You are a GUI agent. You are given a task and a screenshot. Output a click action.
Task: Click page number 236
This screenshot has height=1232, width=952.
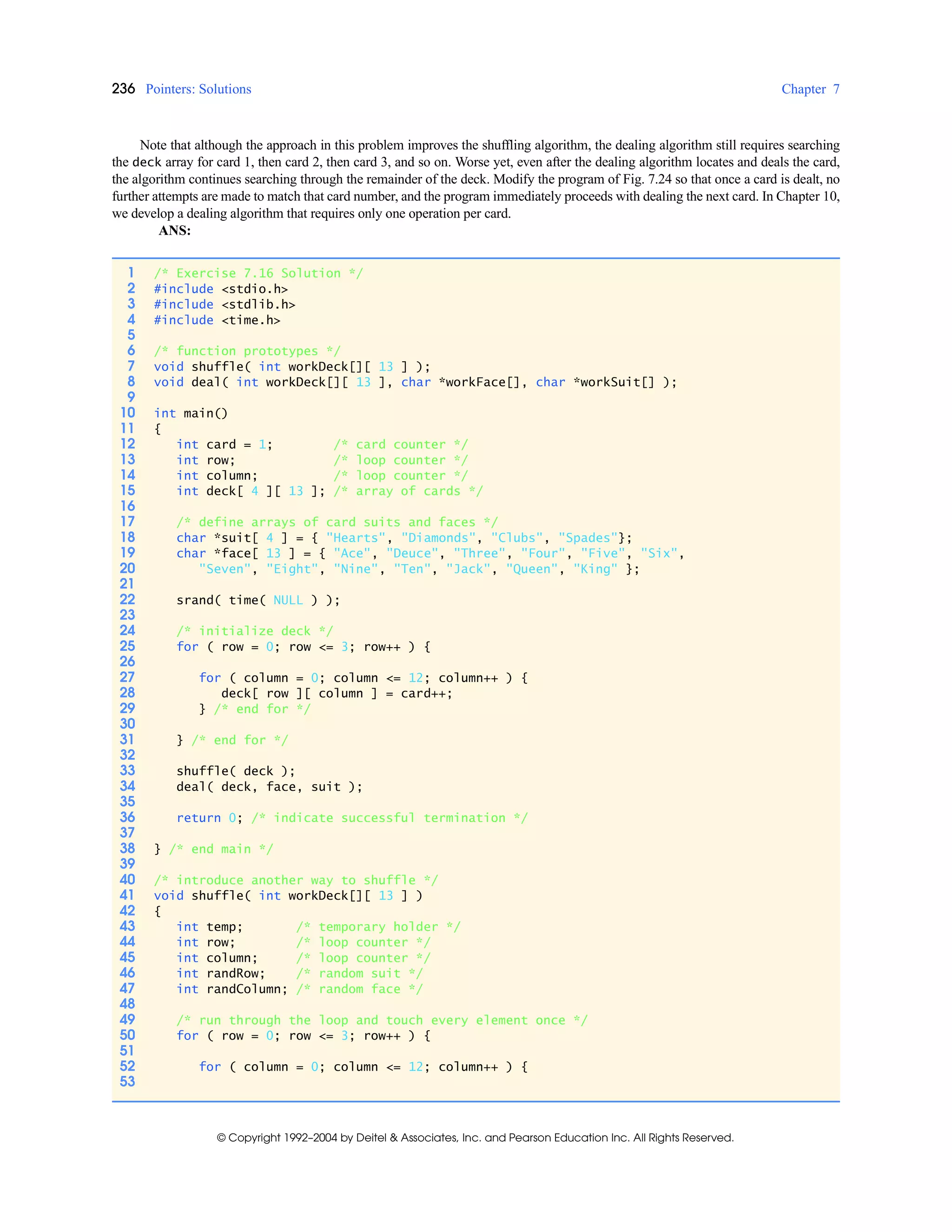(123, 88)
